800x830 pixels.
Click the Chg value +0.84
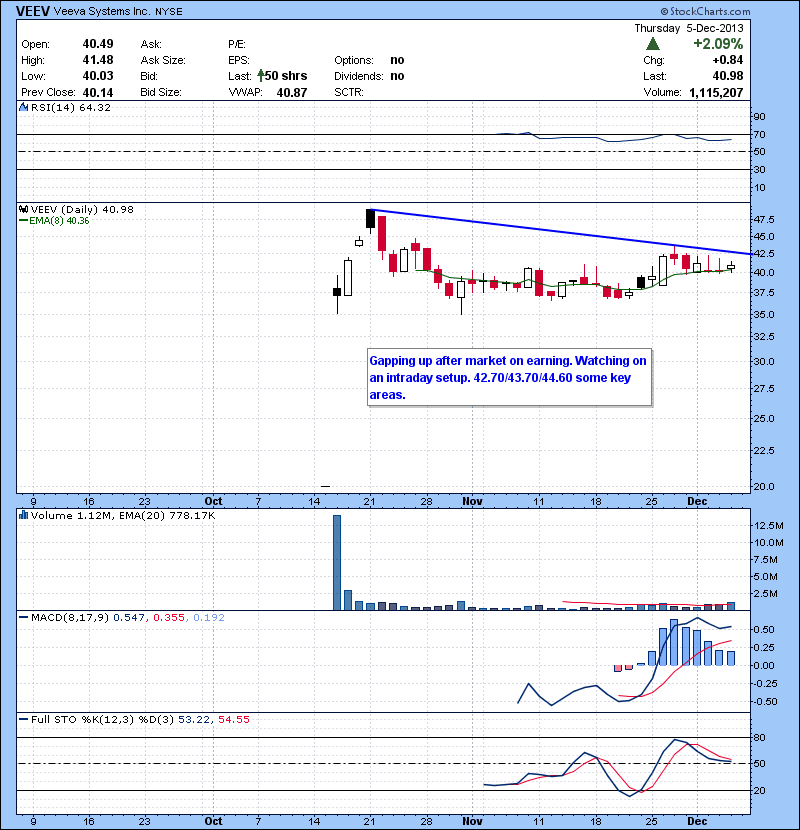click(727, 60)
